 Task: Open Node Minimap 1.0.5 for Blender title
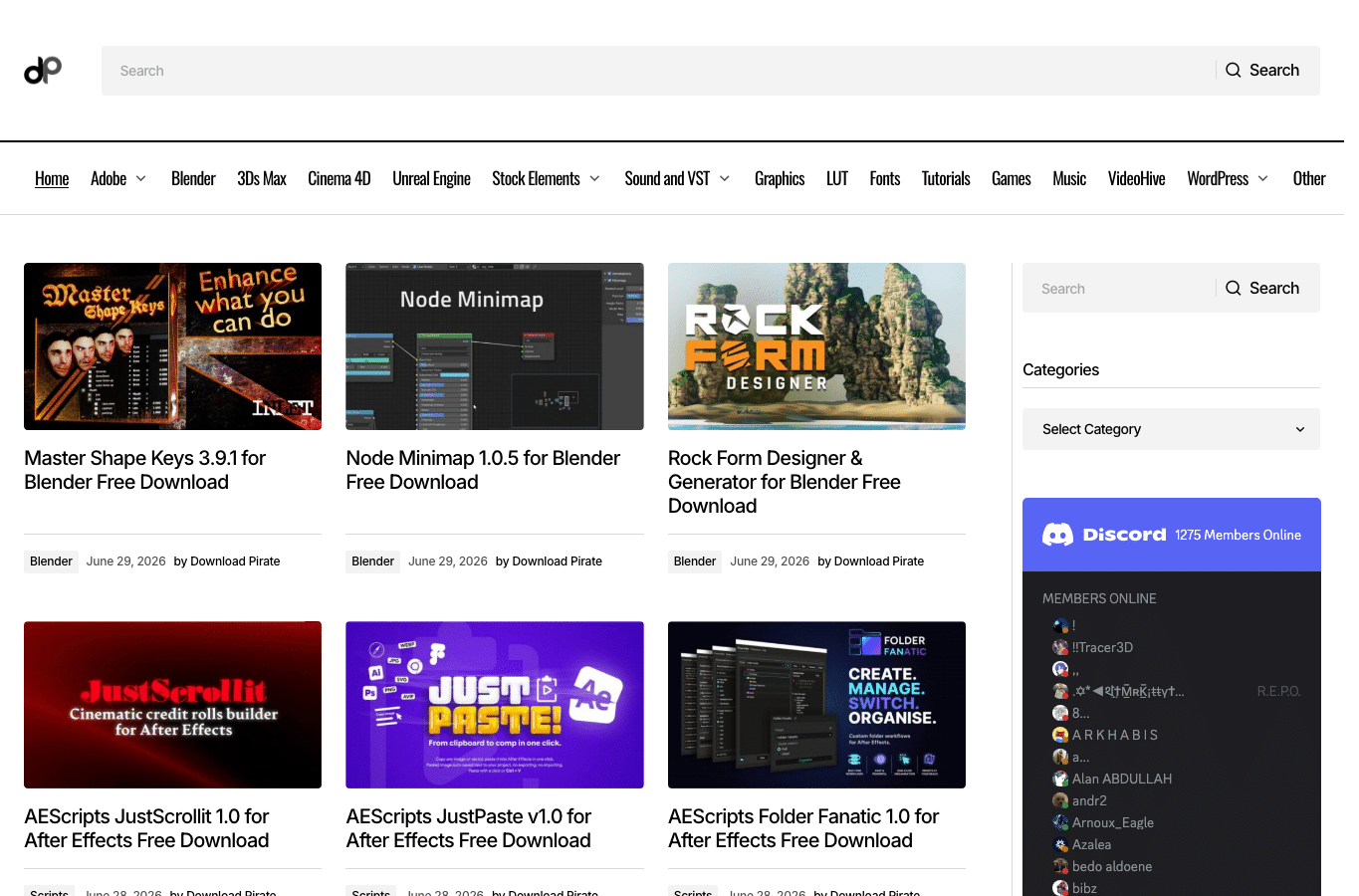(x=483, y=470)
